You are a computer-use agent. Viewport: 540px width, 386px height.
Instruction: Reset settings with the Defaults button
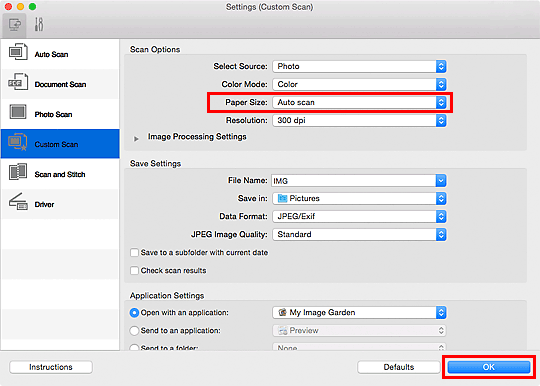(399, 367)
